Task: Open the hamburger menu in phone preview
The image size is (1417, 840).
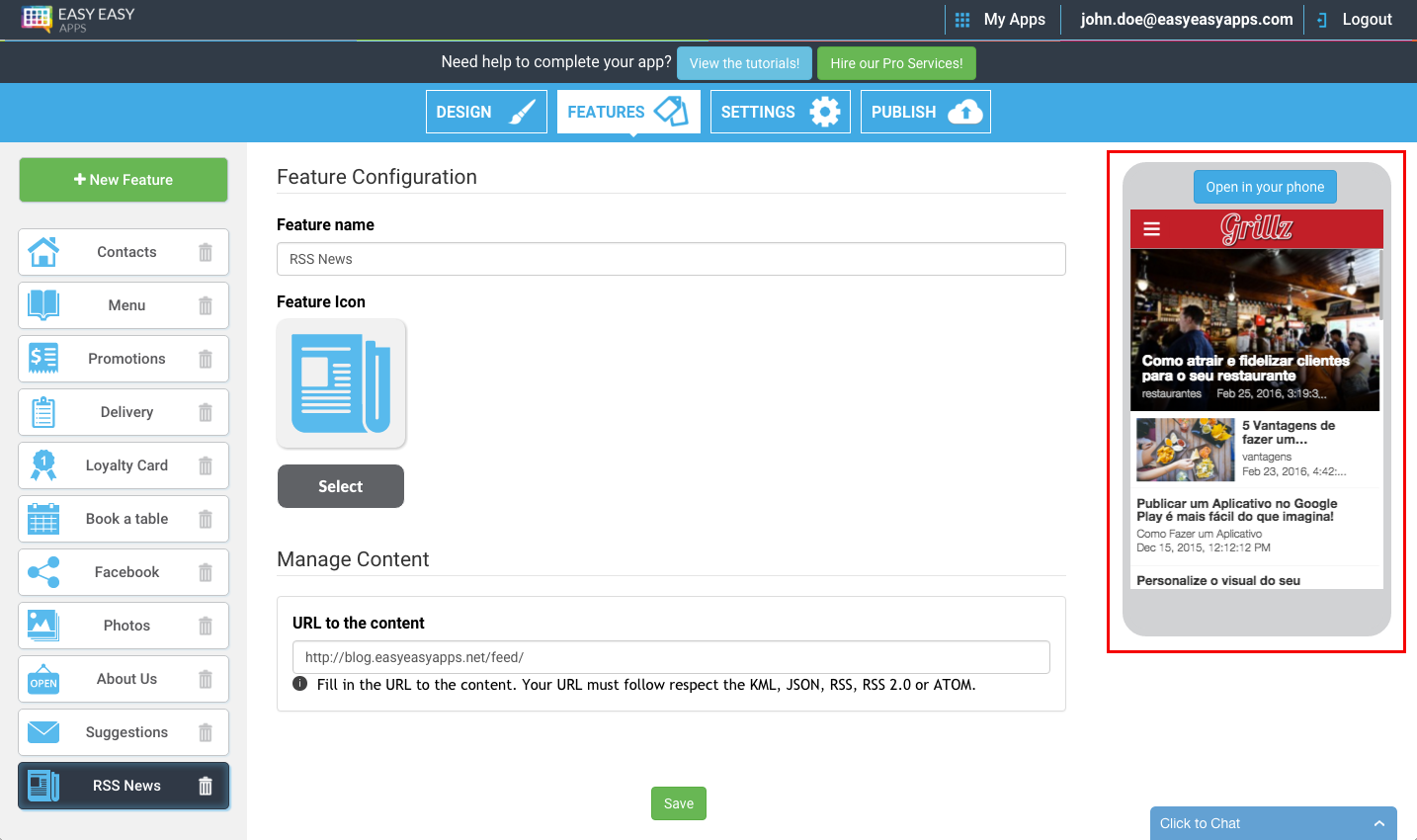Action: pos(1151,228)
